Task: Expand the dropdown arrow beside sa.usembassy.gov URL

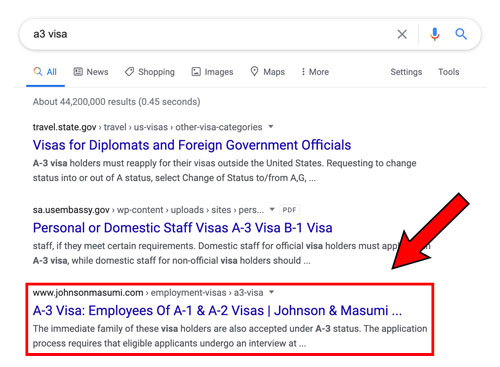Action: tap(272, 209)
